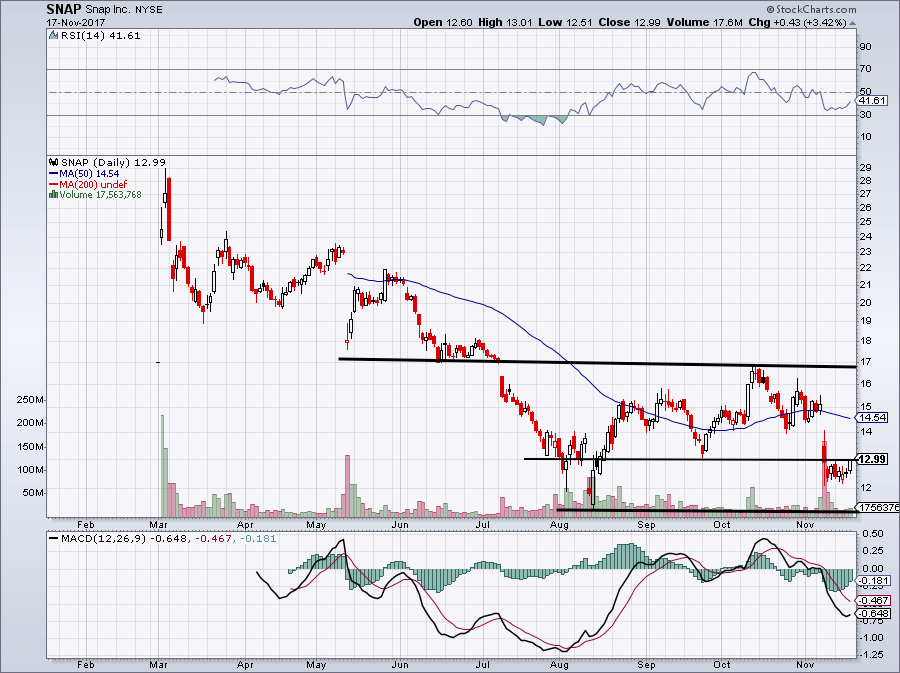Screen dimensions: 900x673
Task: Click the 'Volume 17.6M' header value
Action: coord(705,22)
